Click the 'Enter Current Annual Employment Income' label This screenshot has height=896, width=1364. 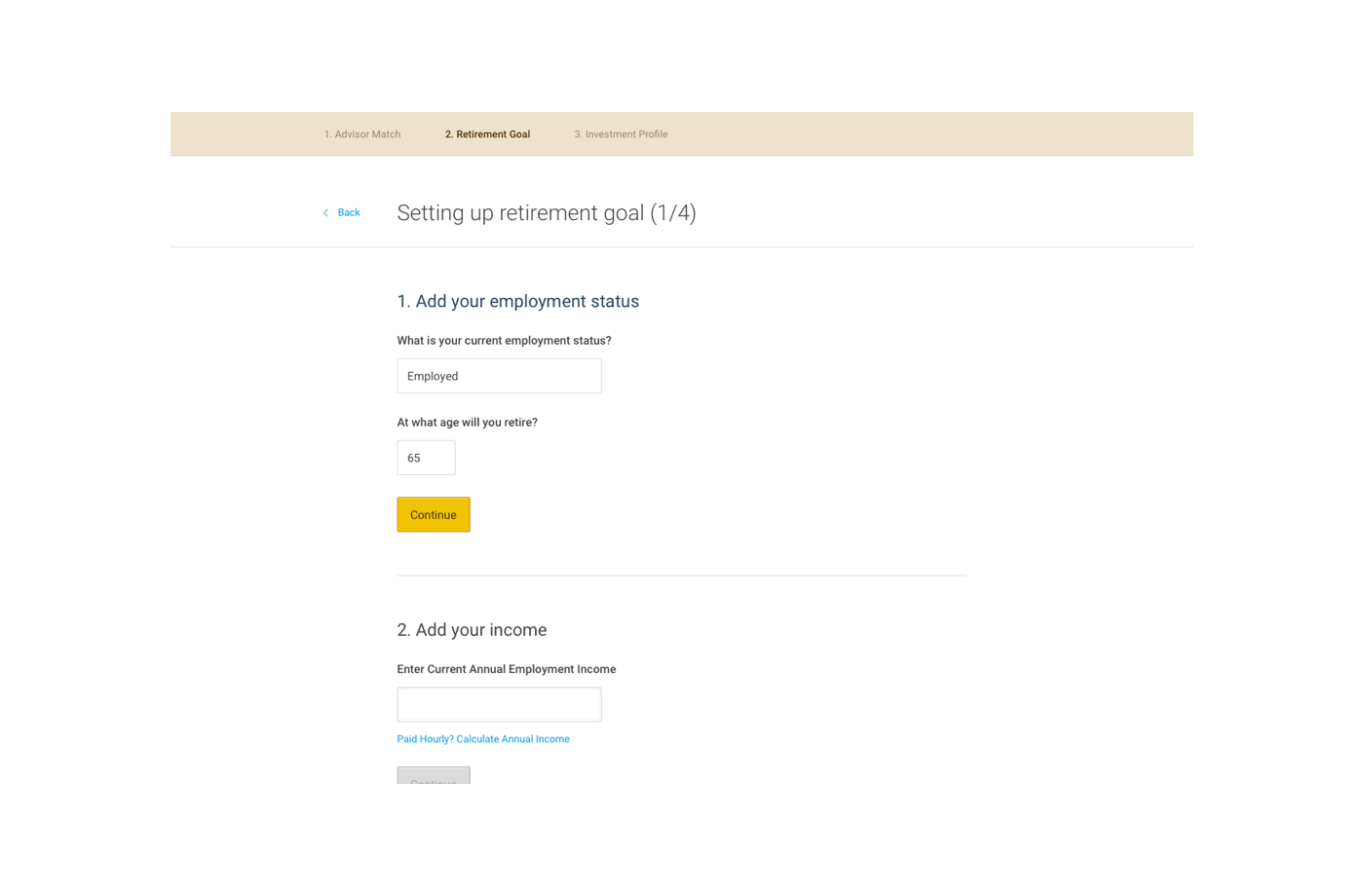coord(506,669)
